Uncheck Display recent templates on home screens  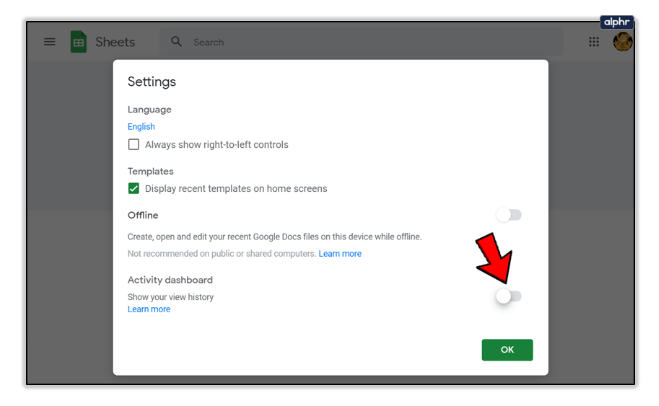pyautogui.click(x=134, y=188)
